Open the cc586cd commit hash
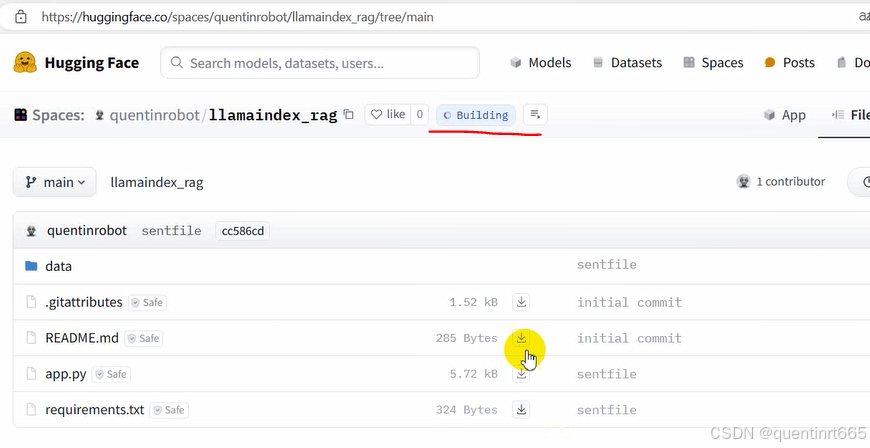This screenshot has width=870, height=448. [x=242, y=231]
